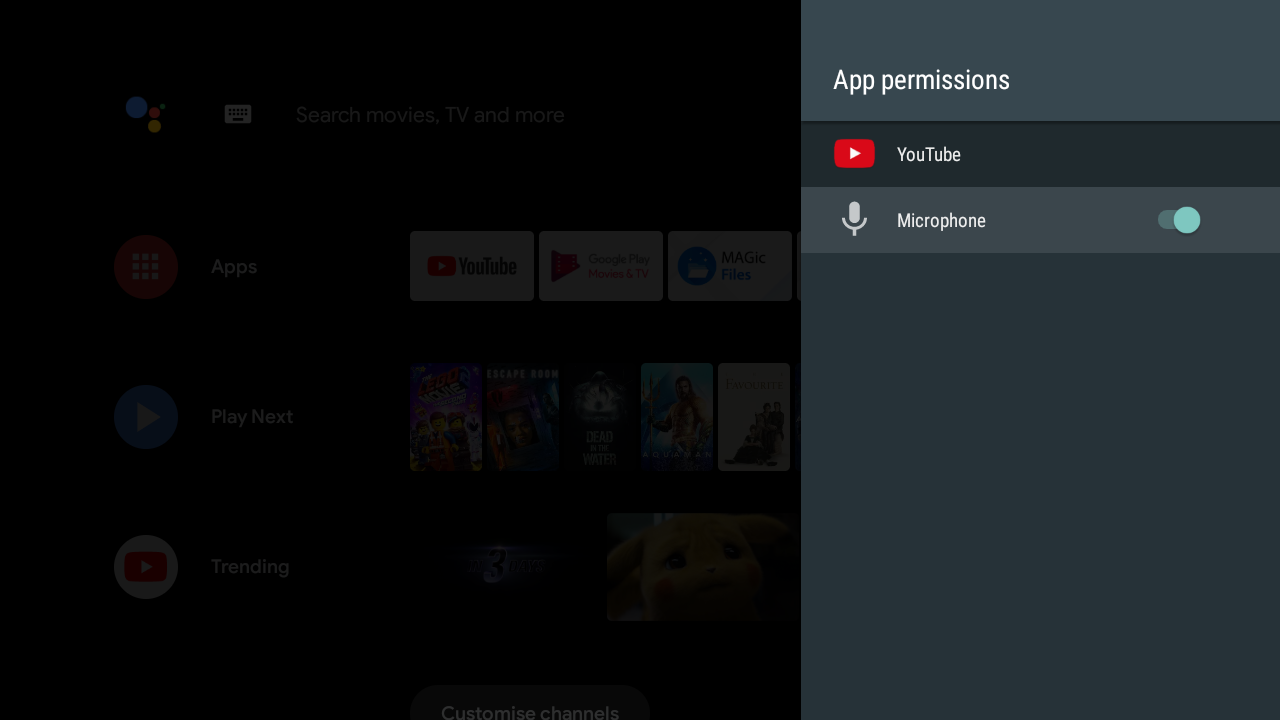
Task: Select the Escape Room poster
Action: [x=523, y=417]
